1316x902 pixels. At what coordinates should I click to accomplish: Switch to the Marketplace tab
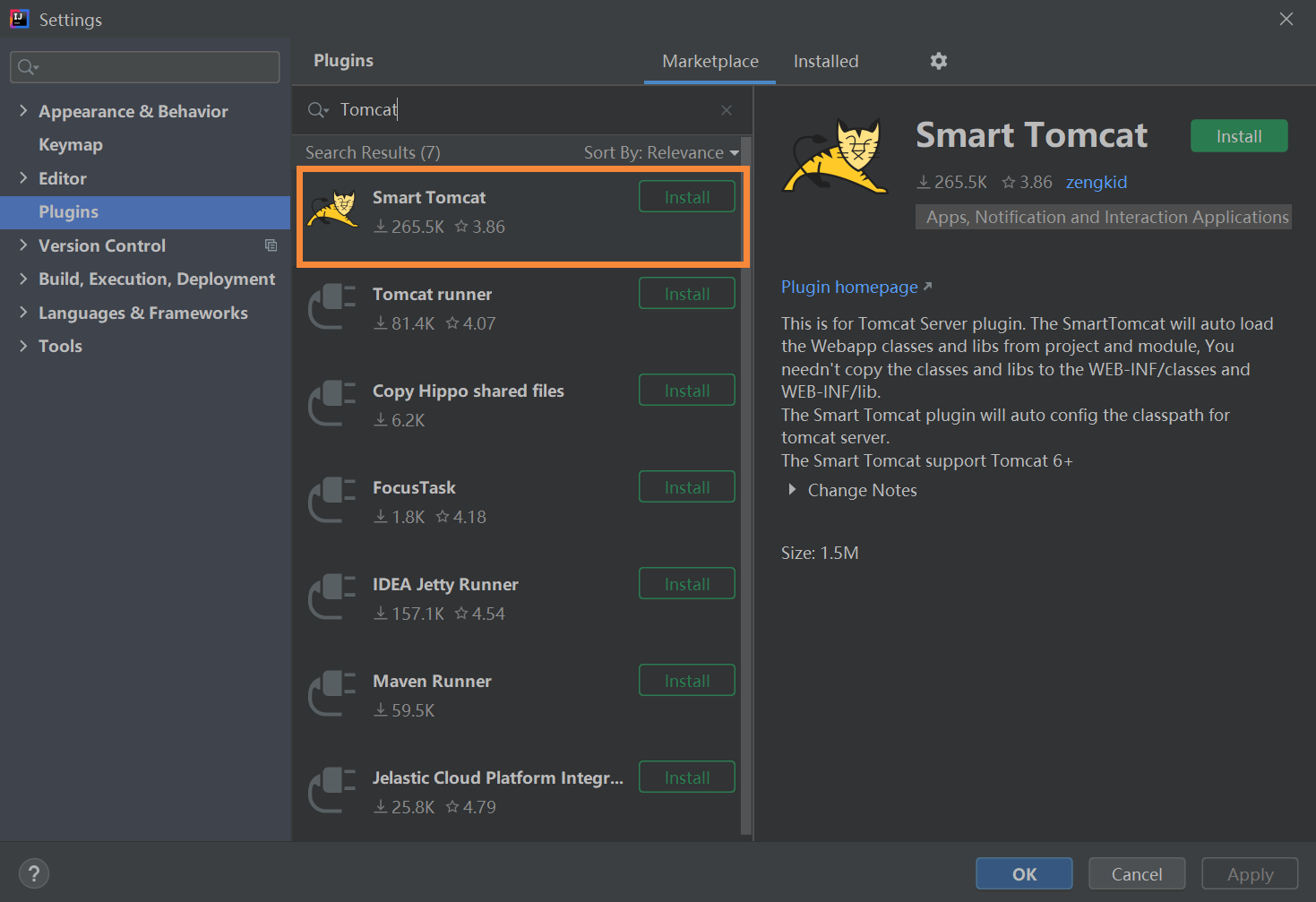coord(710,61)
